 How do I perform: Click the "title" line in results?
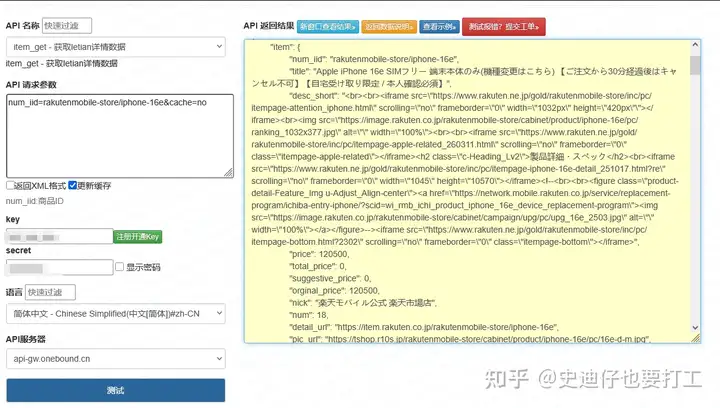click(464, 78)
